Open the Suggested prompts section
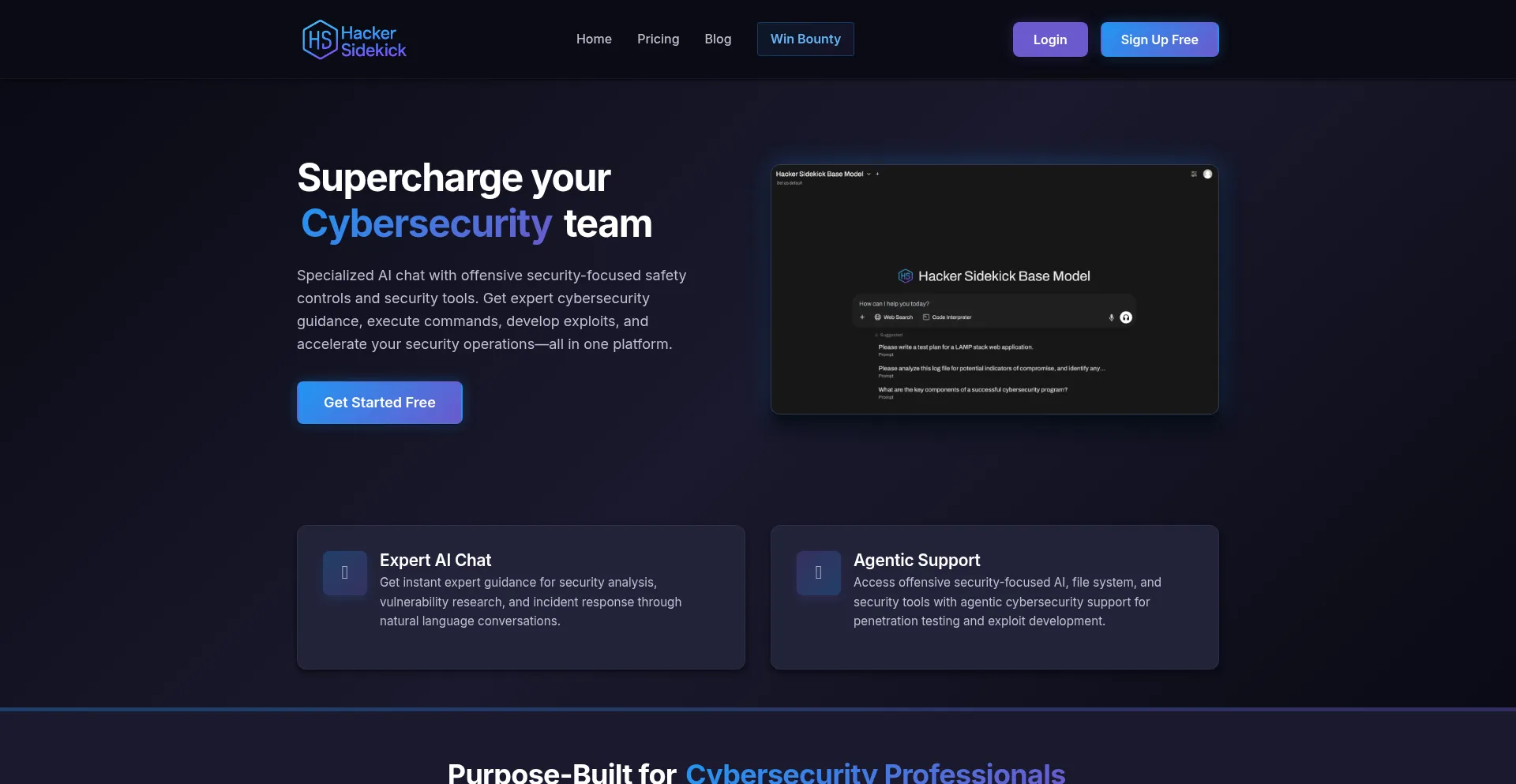The width and height of the screenshot is (1516, 784). pos(890,334)
